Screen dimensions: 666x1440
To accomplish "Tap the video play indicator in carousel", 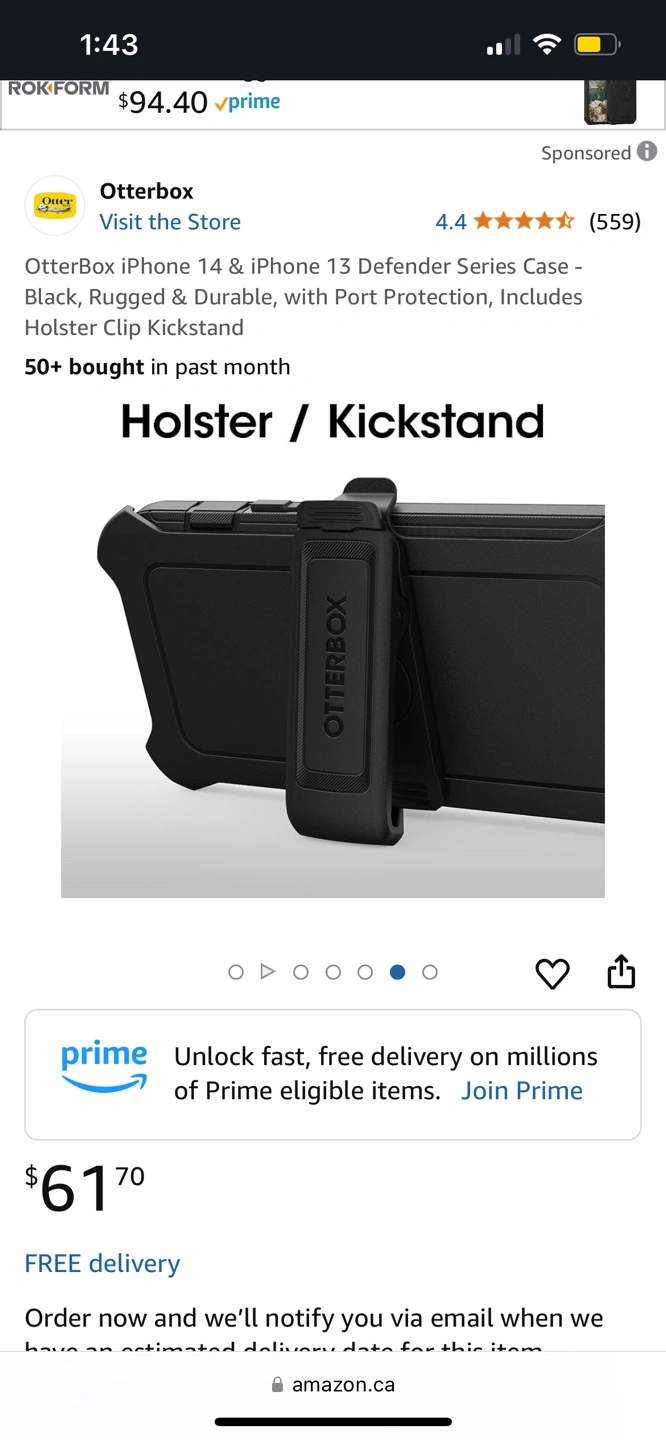I will click(267, 971).
